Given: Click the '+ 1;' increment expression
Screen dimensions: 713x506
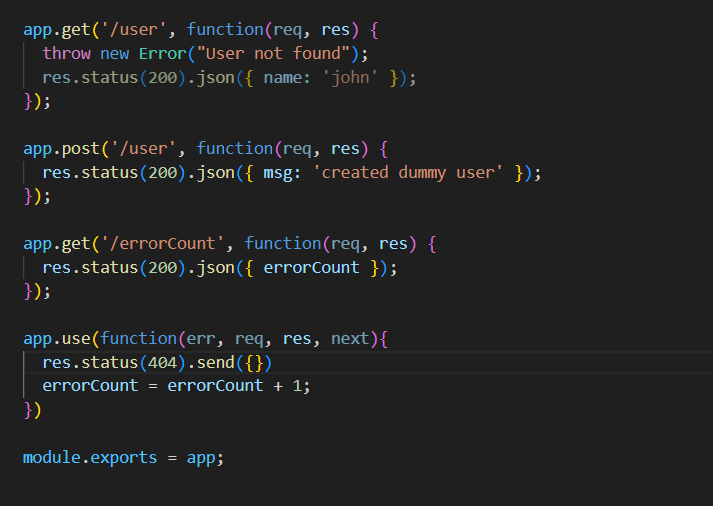Looking at the screenshot, I should [x=292, y=386].
